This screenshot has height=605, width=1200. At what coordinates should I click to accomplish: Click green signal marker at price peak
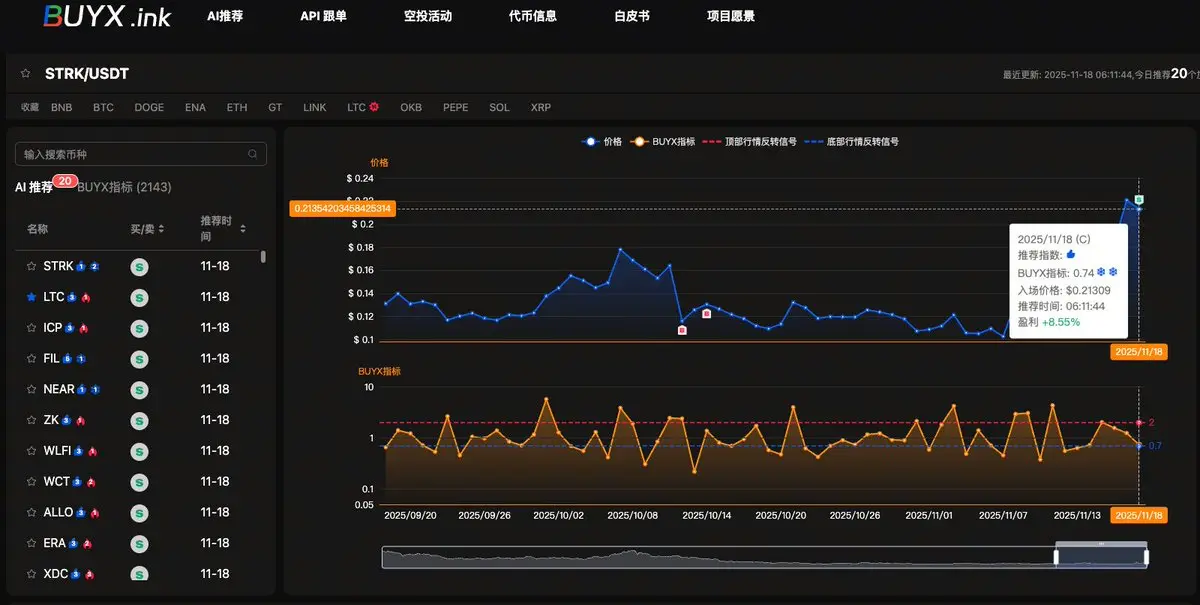[x=1138, y=200]
